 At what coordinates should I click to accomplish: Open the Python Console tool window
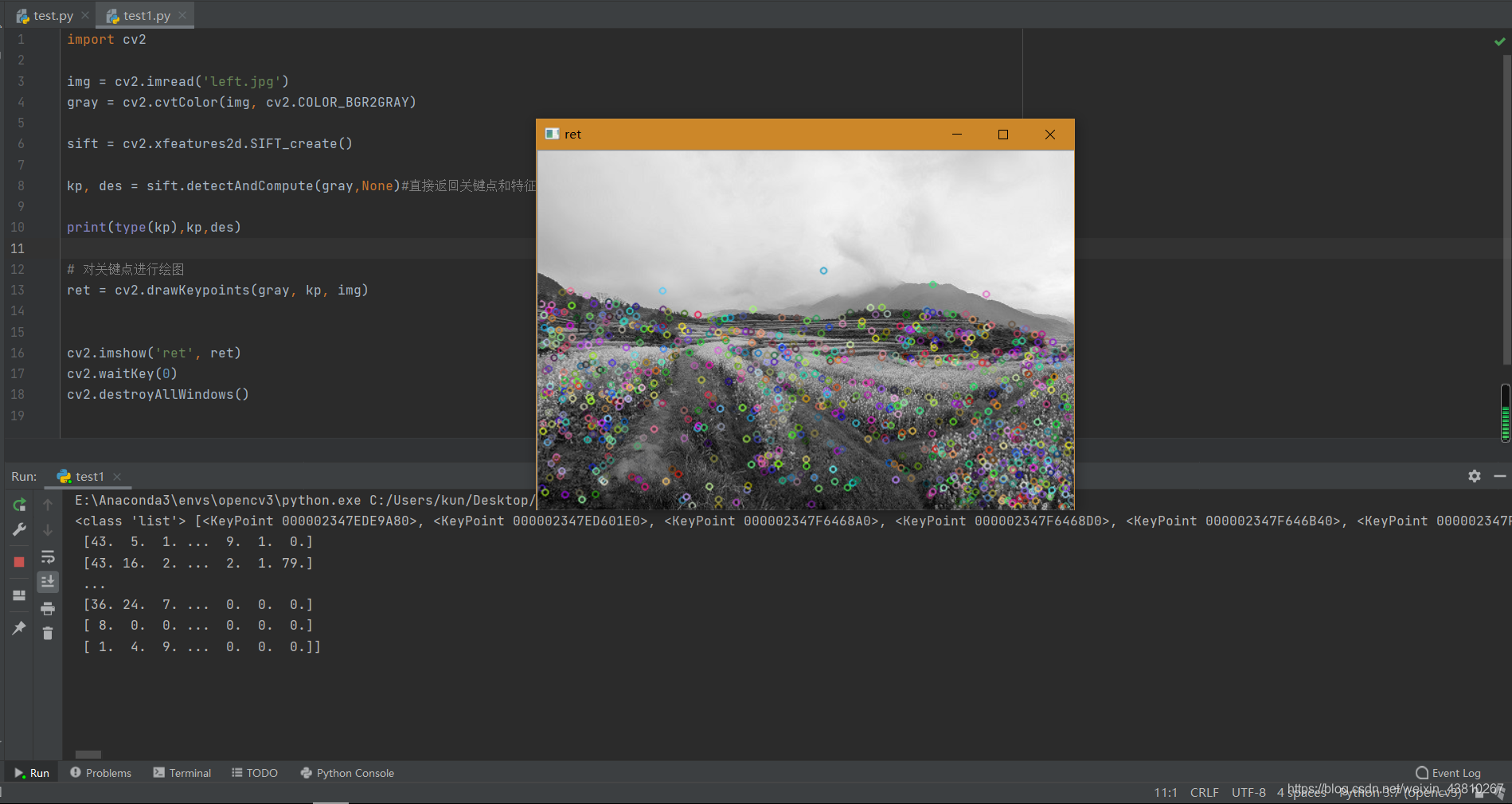347,773
